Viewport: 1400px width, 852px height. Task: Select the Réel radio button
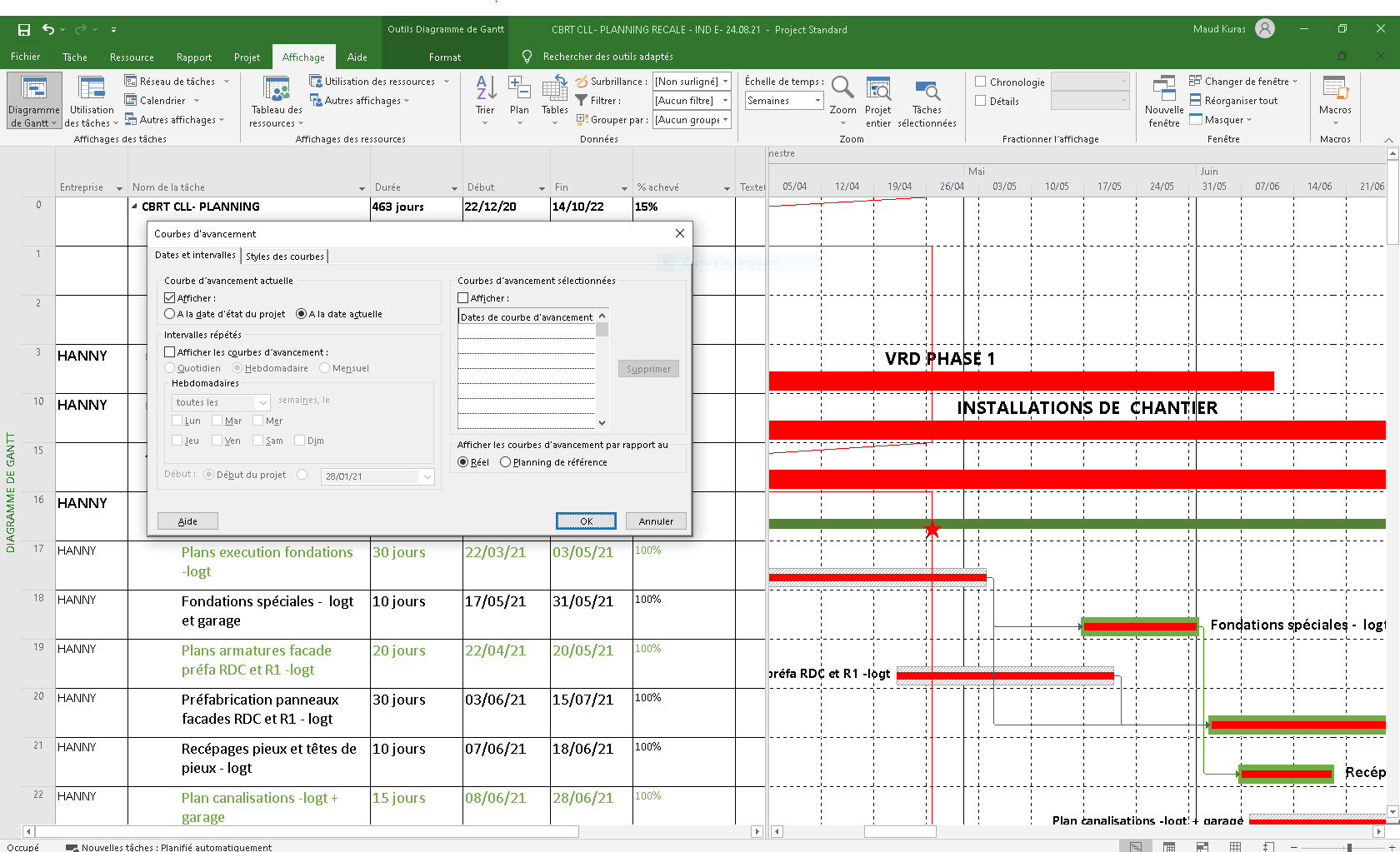463,462
